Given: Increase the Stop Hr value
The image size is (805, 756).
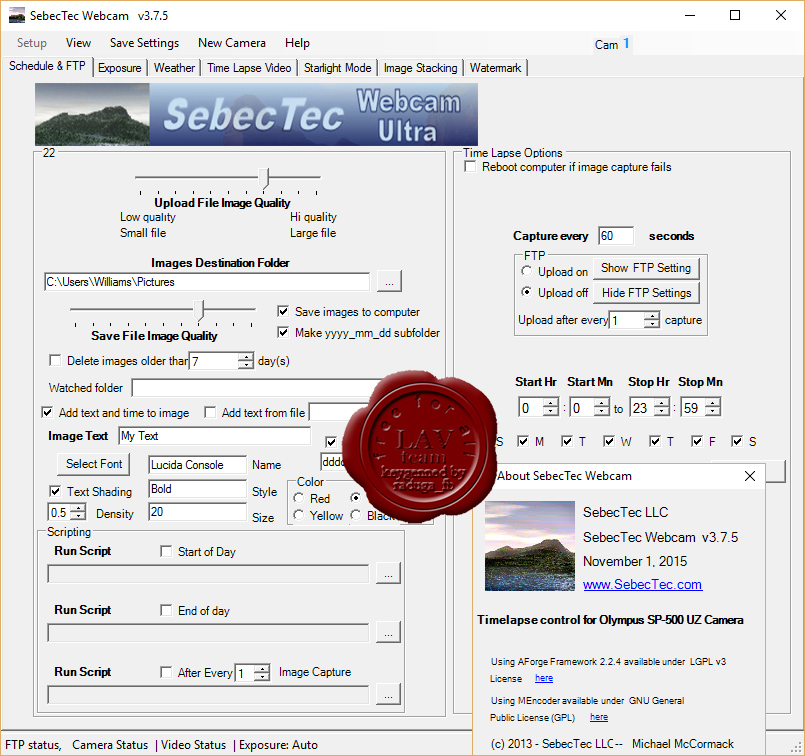Looking at the screenshot, I should pos(663,403).
